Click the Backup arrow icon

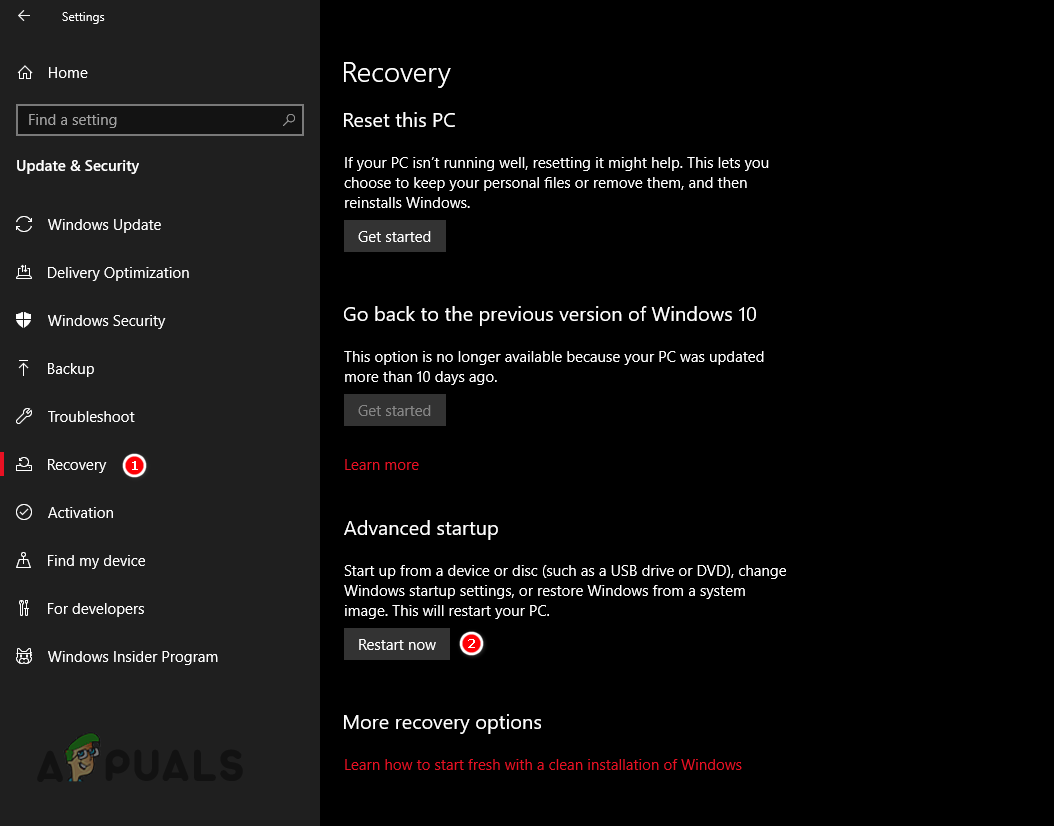point(25,369)
